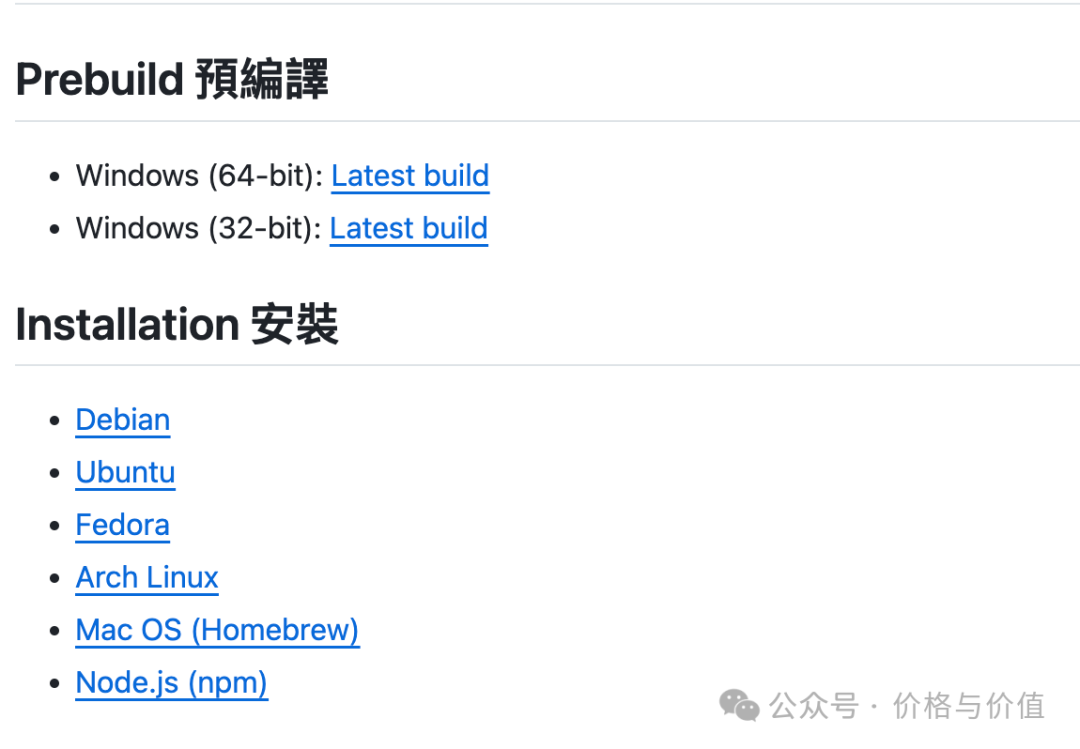Viewport: 1080px width, 749px height.
Task: Follow the Debian installation link
Action: point(123,420)
